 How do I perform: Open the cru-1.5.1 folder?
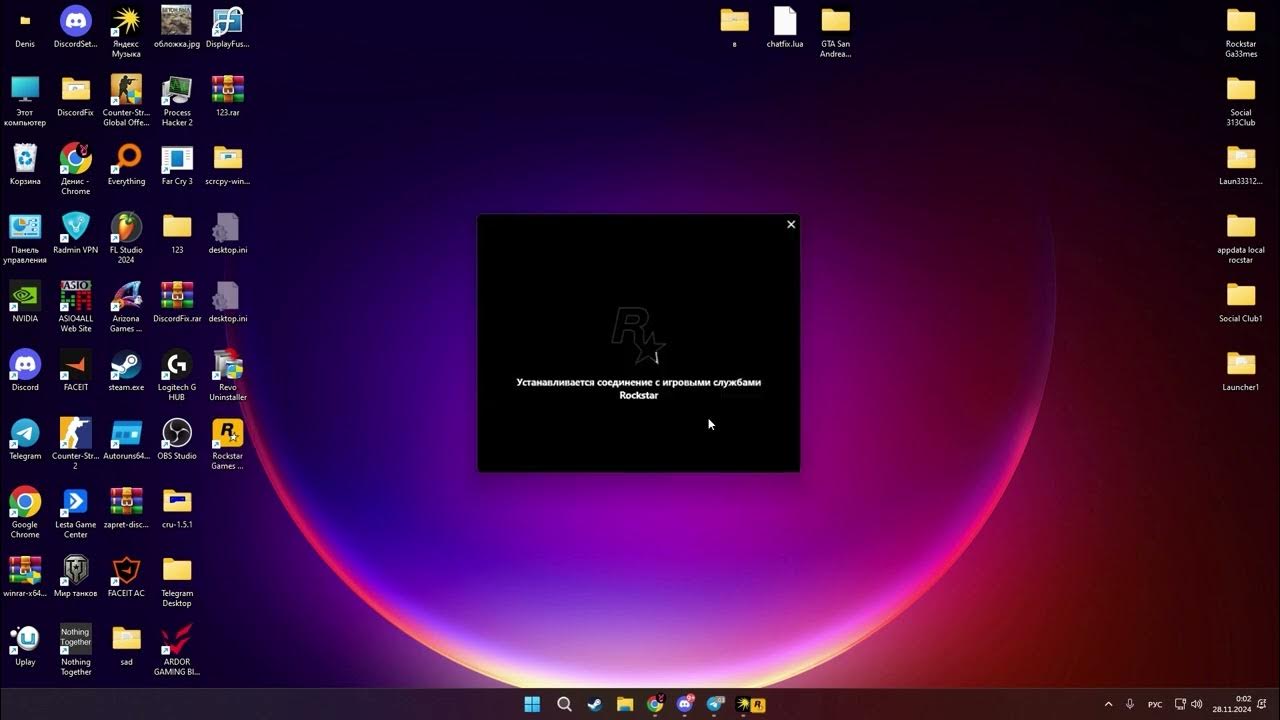pos(177,507)
